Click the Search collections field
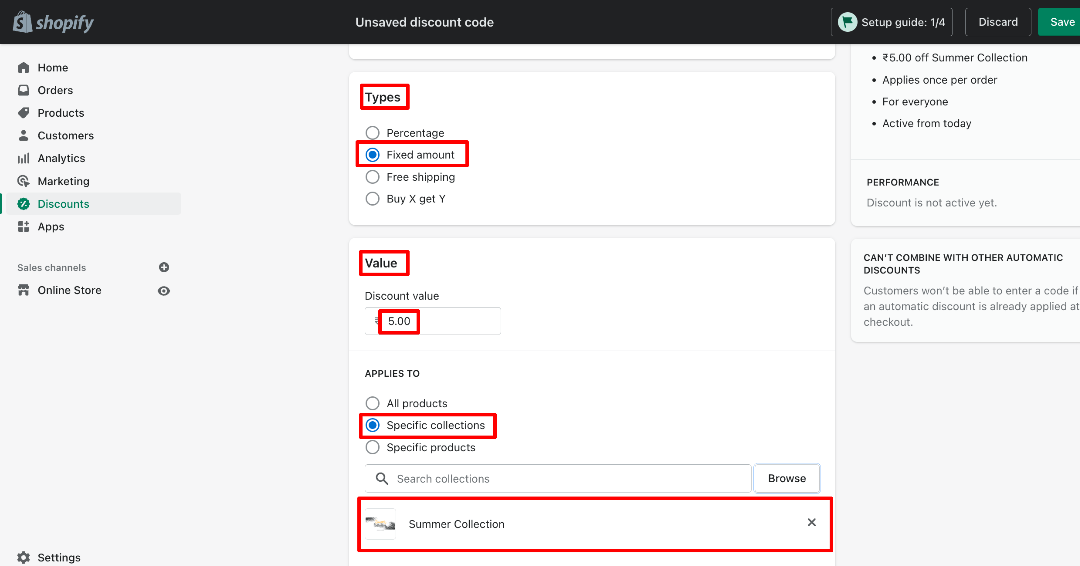 pyautogui.click(x=558, y=479)
